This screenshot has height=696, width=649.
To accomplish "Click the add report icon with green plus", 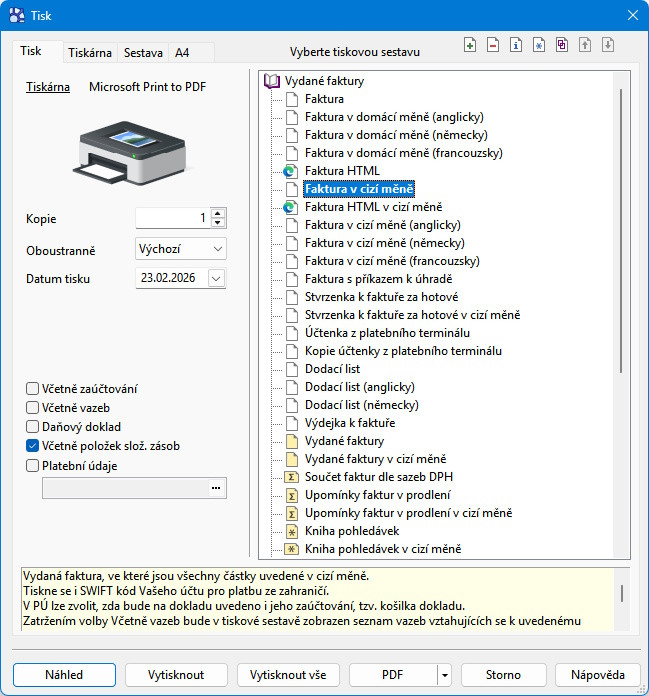I will [x=470, y=45].
